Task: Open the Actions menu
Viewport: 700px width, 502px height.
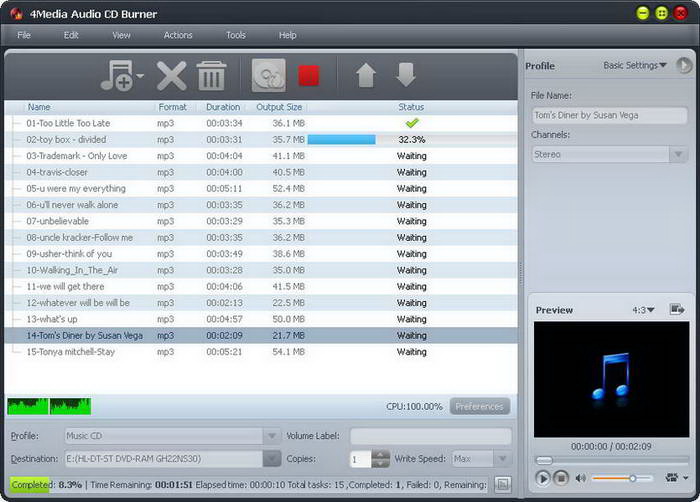Action: point(178,35)
